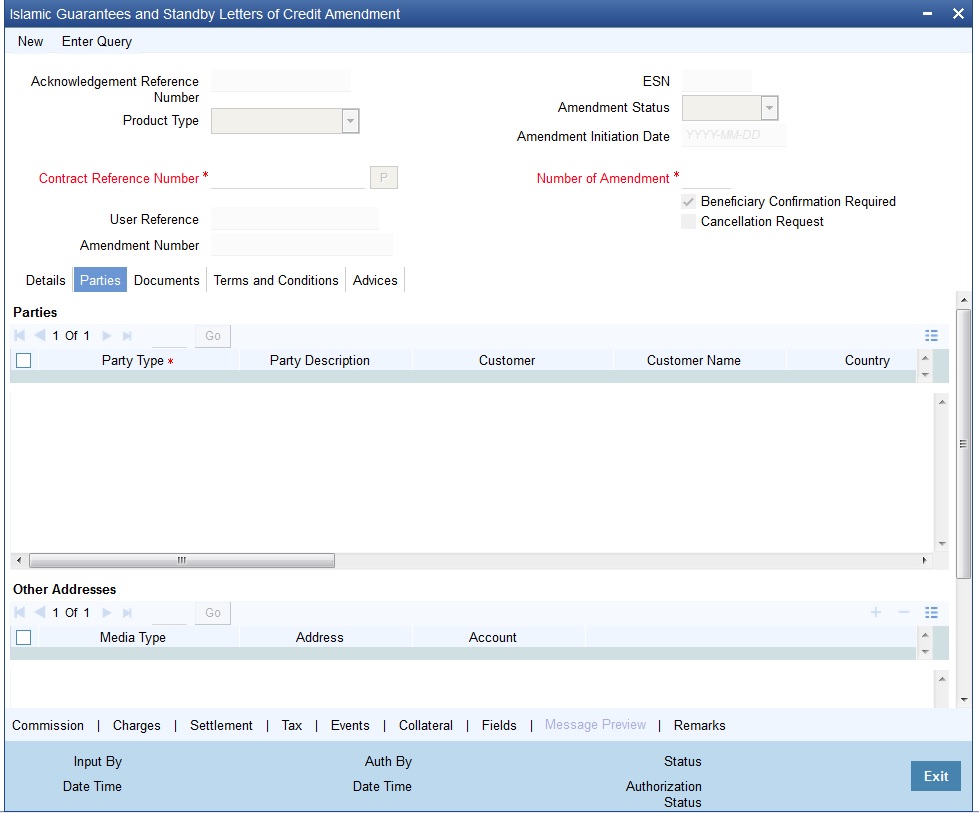Click the Party Type column header

(137, 360)
